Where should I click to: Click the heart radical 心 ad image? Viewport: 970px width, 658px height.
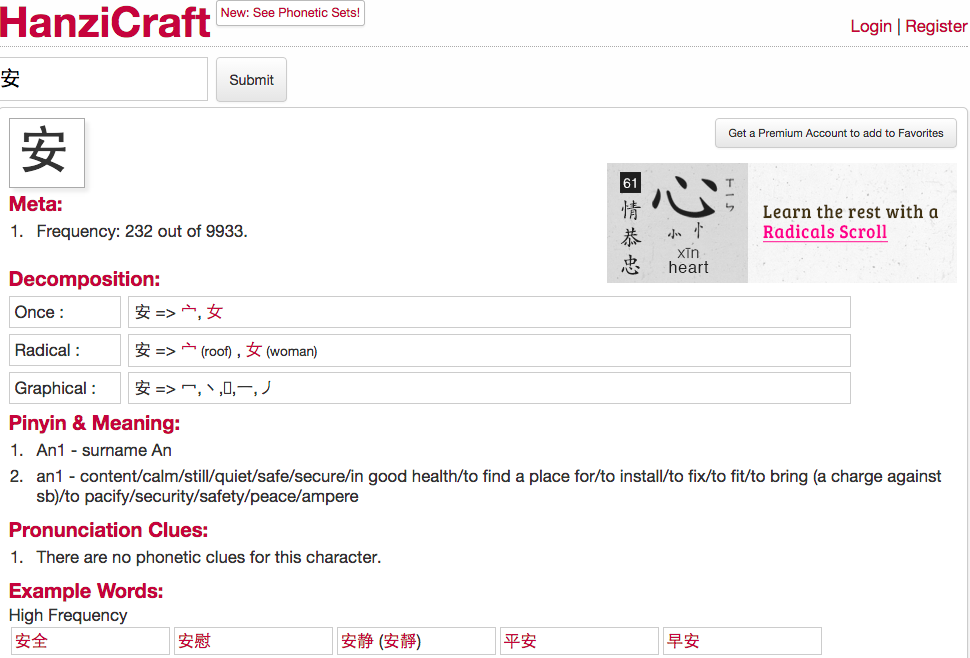pyautogui.click(x=677, y=223)
